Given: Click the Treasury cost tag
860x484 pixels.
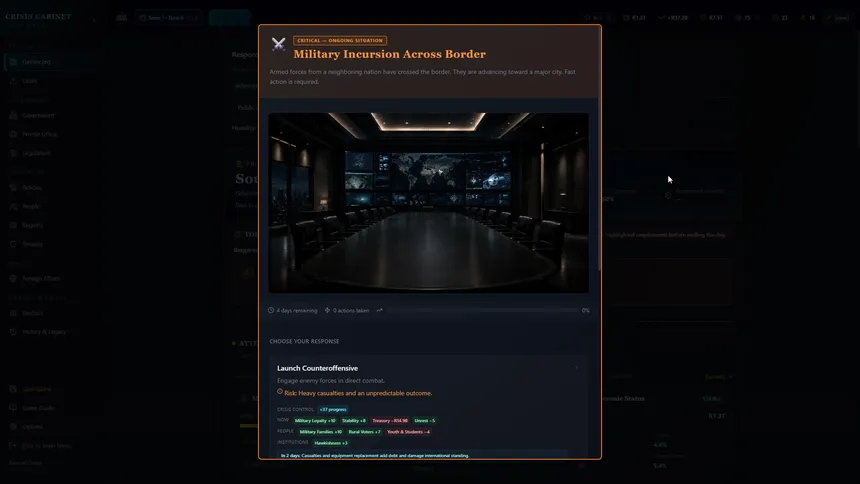Looking at the screenshot, I should click(390, 421).
